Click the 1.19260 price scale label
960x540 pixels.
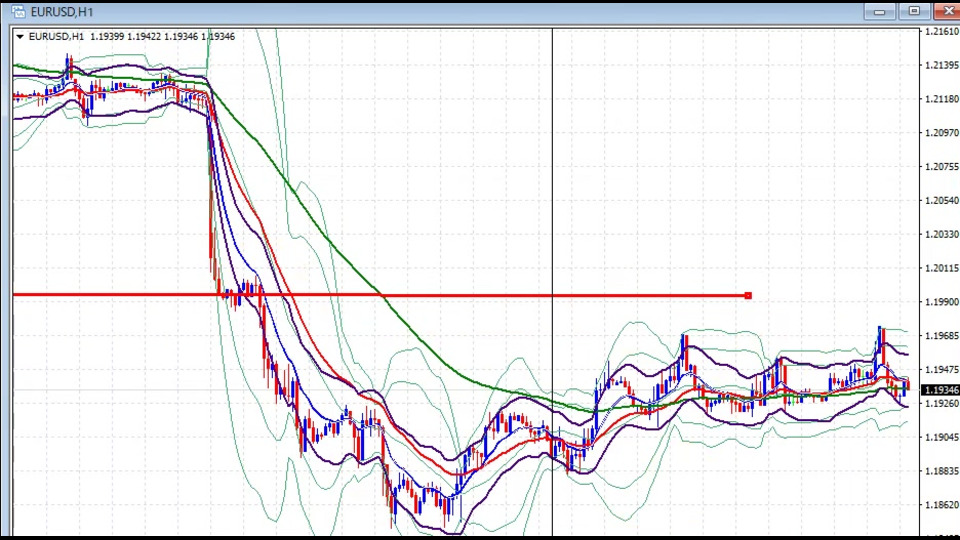[x=942, y=403]
